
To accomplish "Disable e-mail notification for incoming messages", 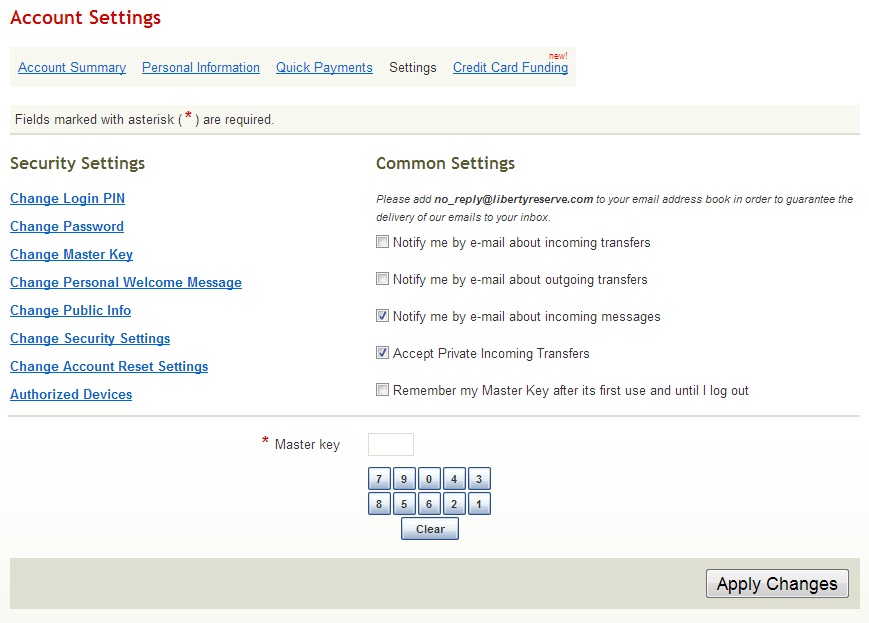I will coord(382,316).
